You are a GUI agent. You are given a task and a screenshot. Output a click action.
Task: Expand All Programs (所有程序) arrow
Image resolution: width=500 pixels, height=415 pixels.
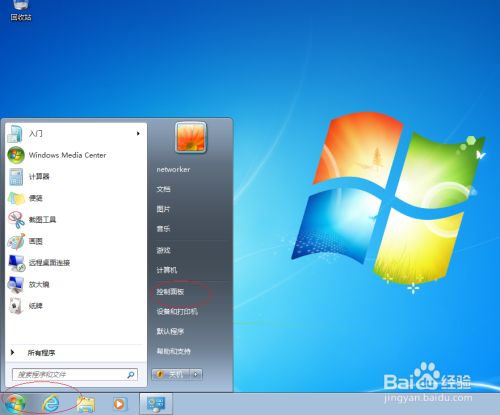12,352
